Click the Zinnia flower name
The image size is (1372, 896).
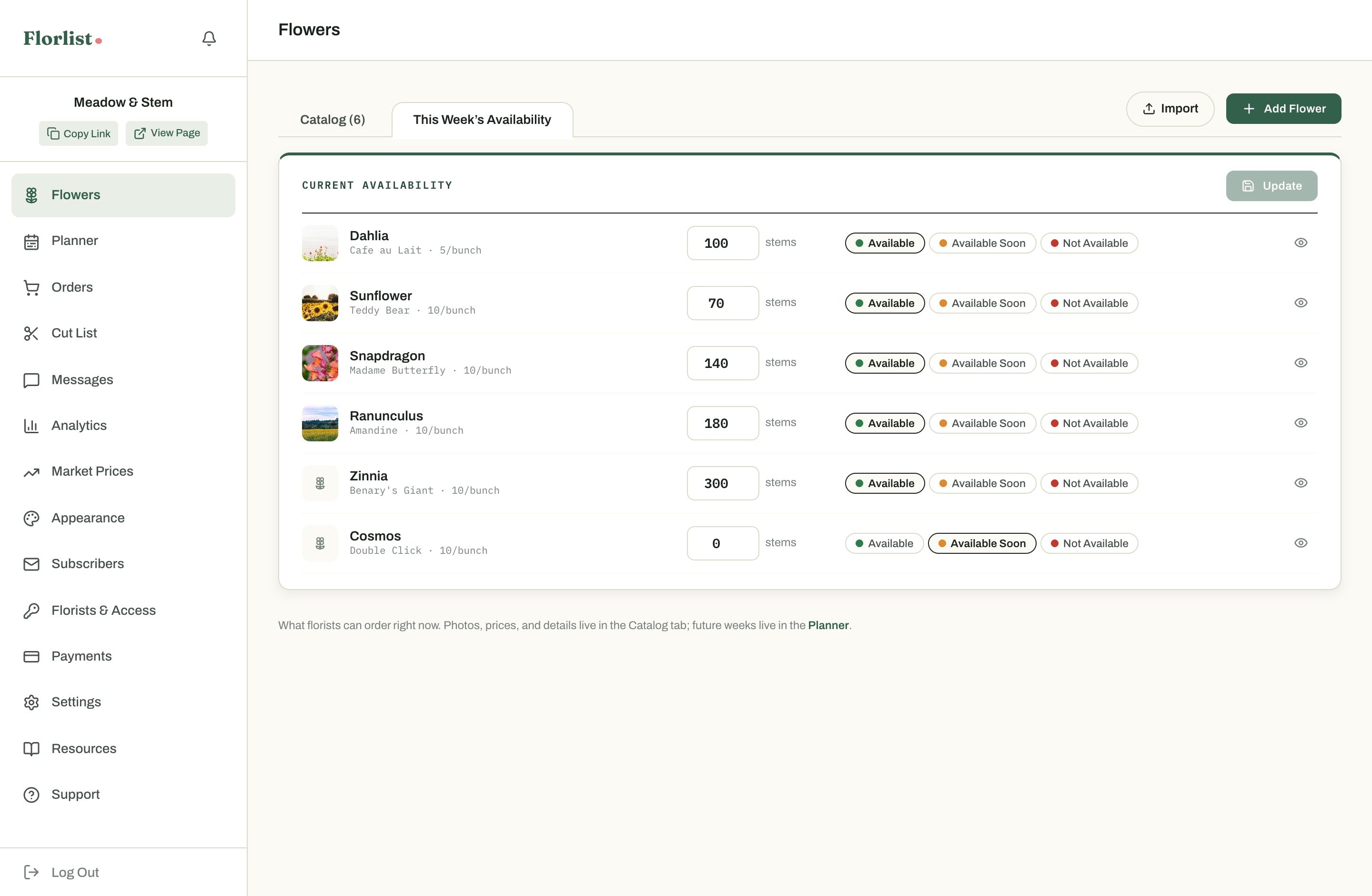pos(368,476)
